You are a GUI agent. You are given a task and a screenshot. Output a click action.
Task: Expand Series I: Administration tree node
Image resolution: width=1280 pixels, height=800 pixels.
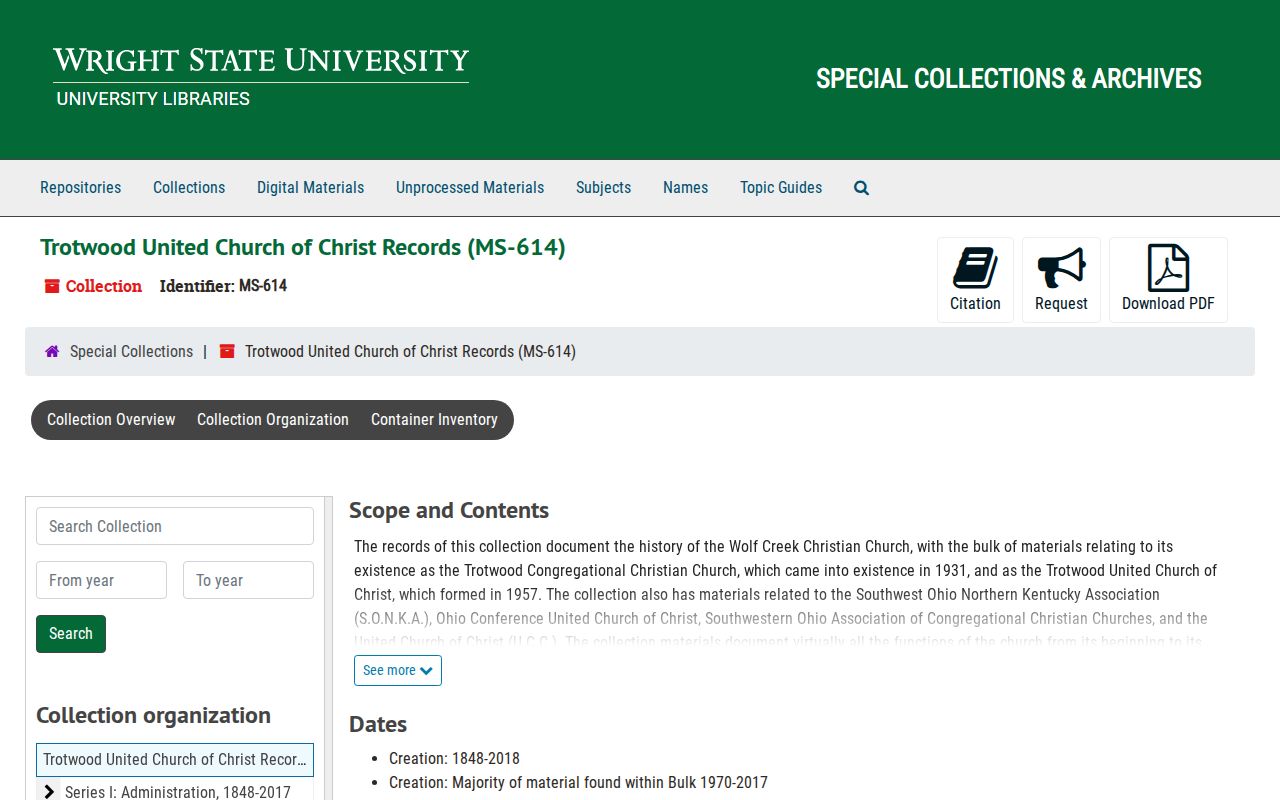48,792
